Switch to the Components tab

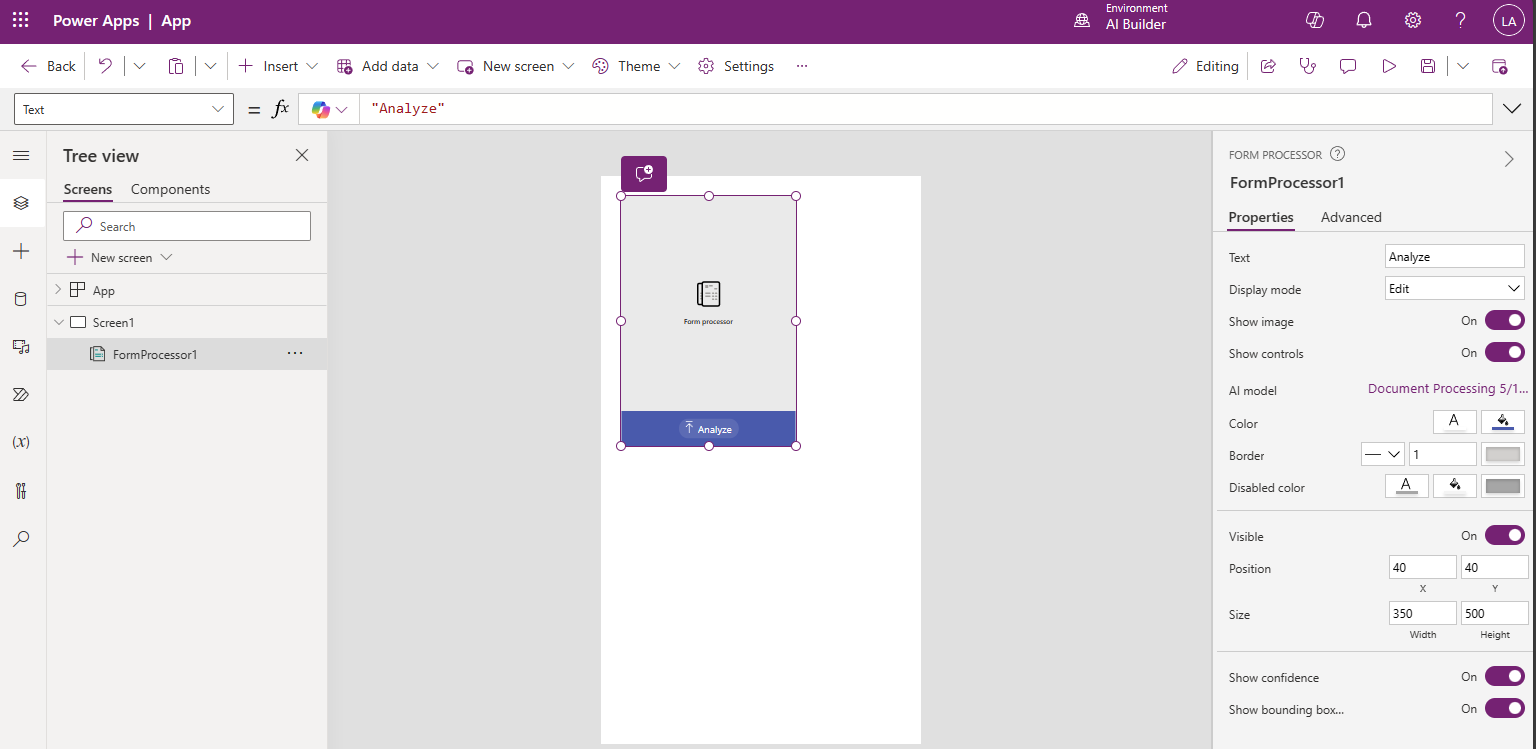170,189
